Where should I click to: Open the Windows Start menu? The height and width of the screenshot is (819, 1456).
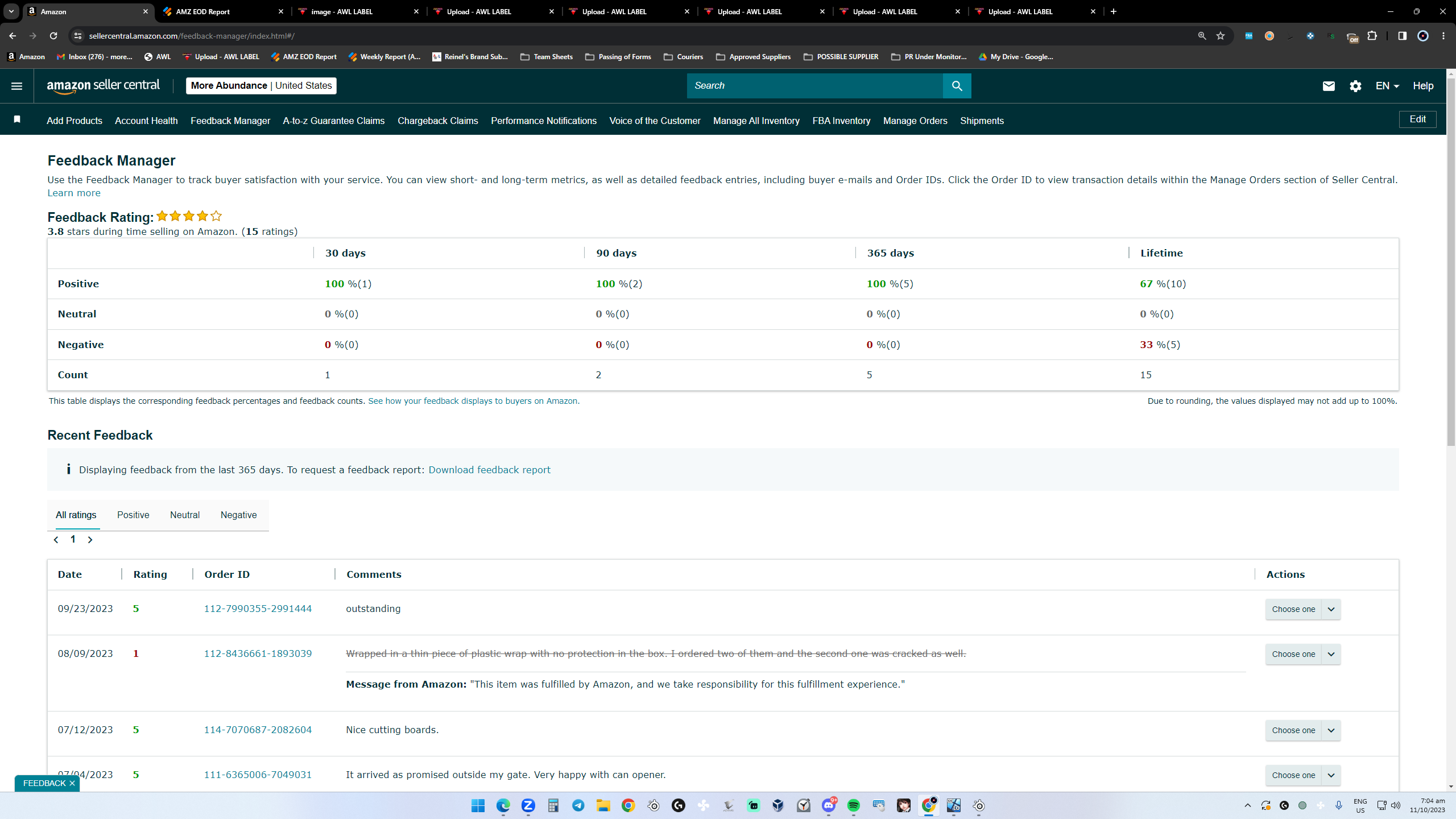click(478, 805)
